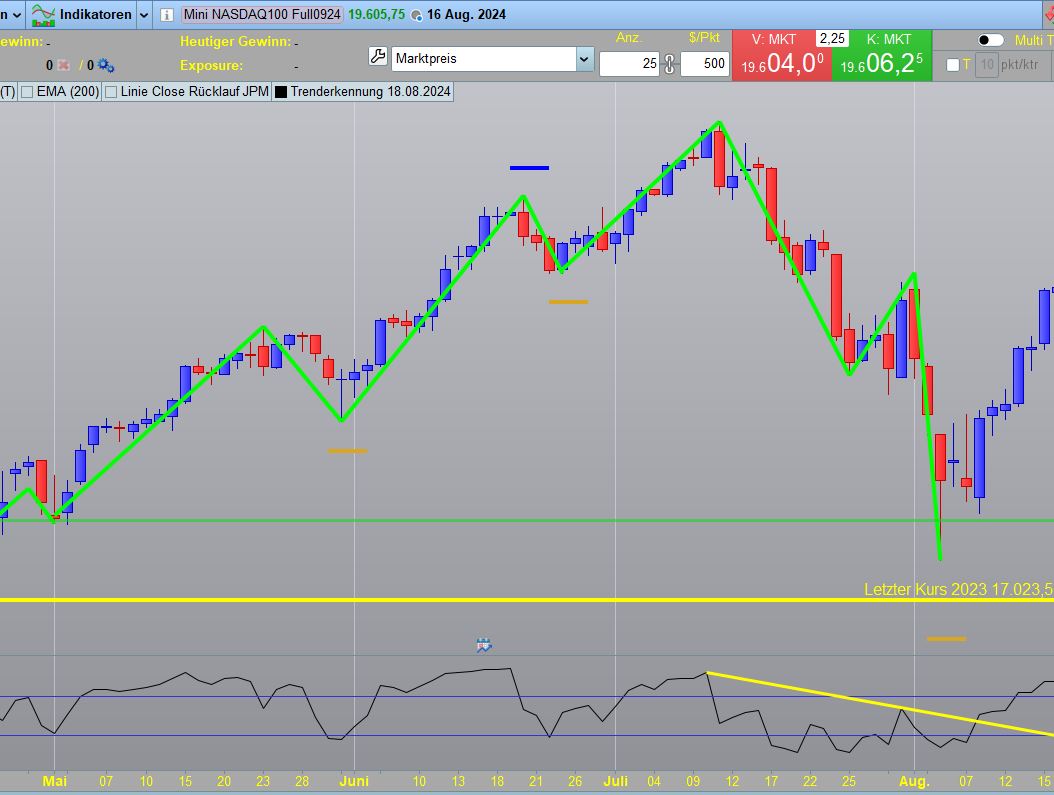Image resolution: width=1054 pixels, height=795 pixels.
Task: Expand the dropdown arrow right of Indikatoren
Action: [x=144, y=15]
